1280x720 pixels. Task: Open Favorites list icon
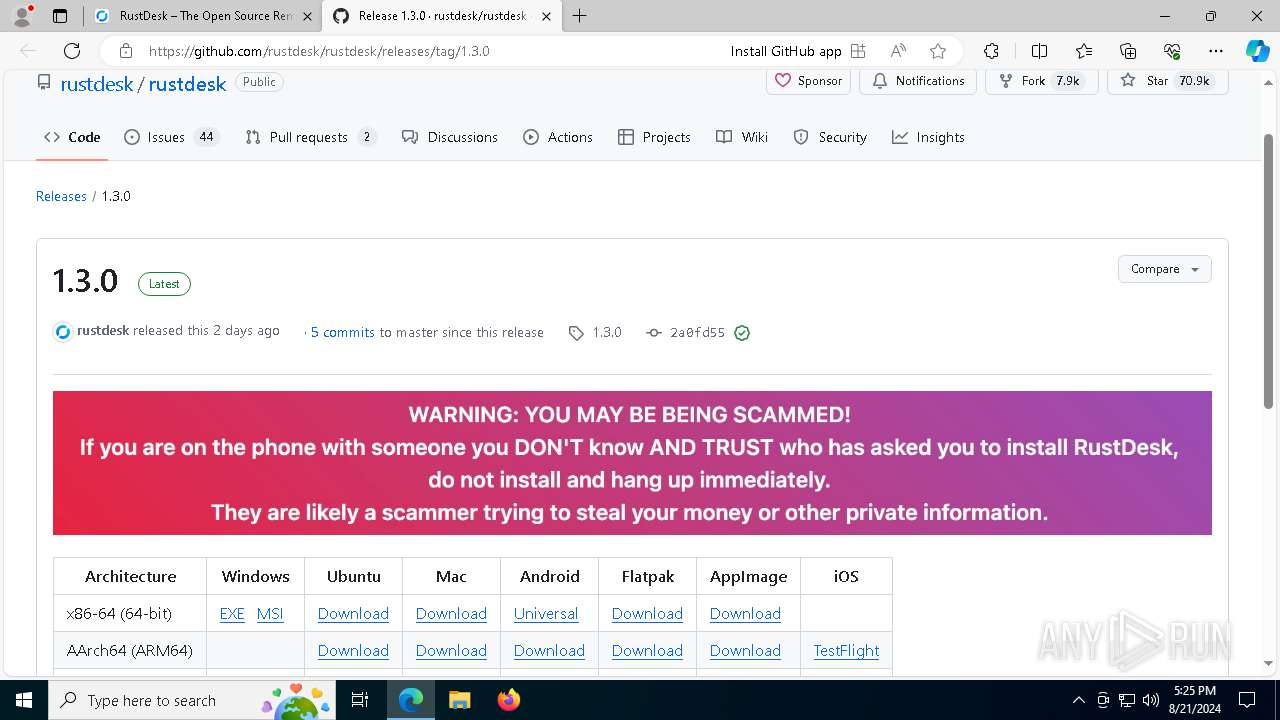click(x=1084, y=51)
